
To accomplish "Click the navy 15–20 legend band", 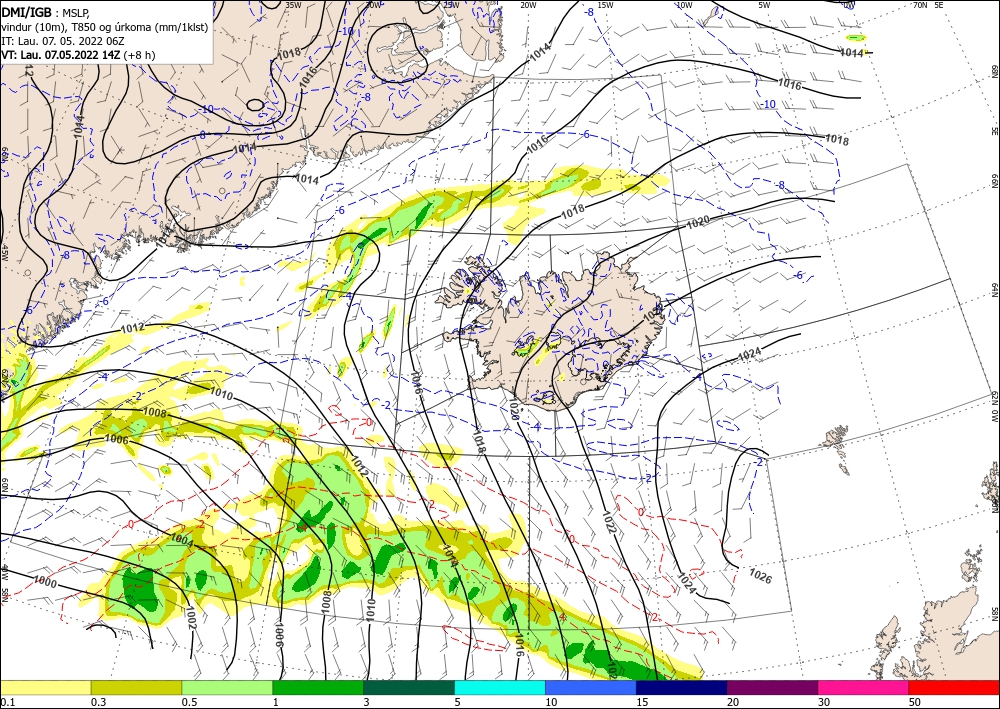I will (x=682, y=687).
